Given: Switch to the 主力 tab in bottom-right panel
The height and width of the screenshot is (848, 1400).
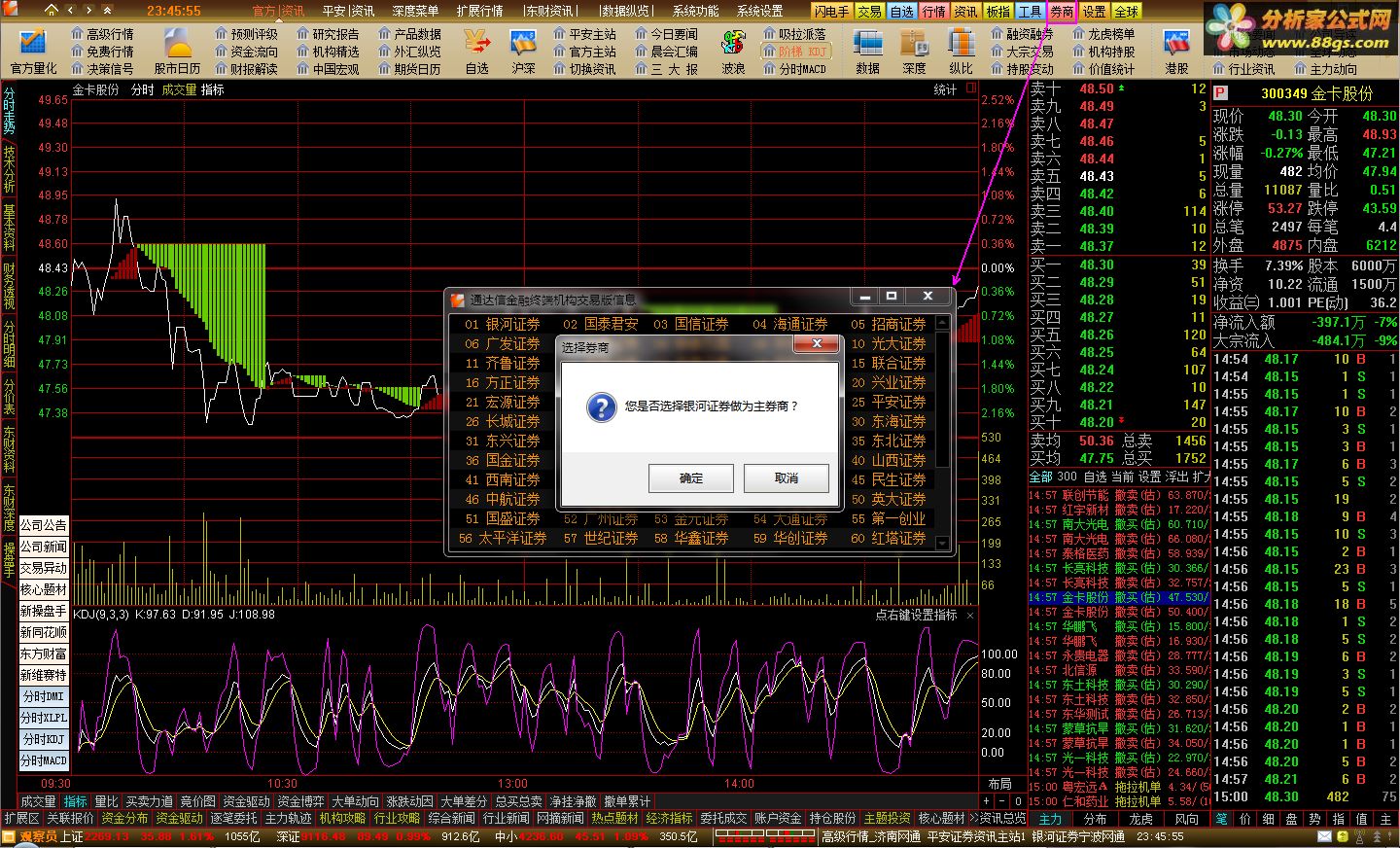Looking at the screenshot, I should click(x=1051, y=819).
